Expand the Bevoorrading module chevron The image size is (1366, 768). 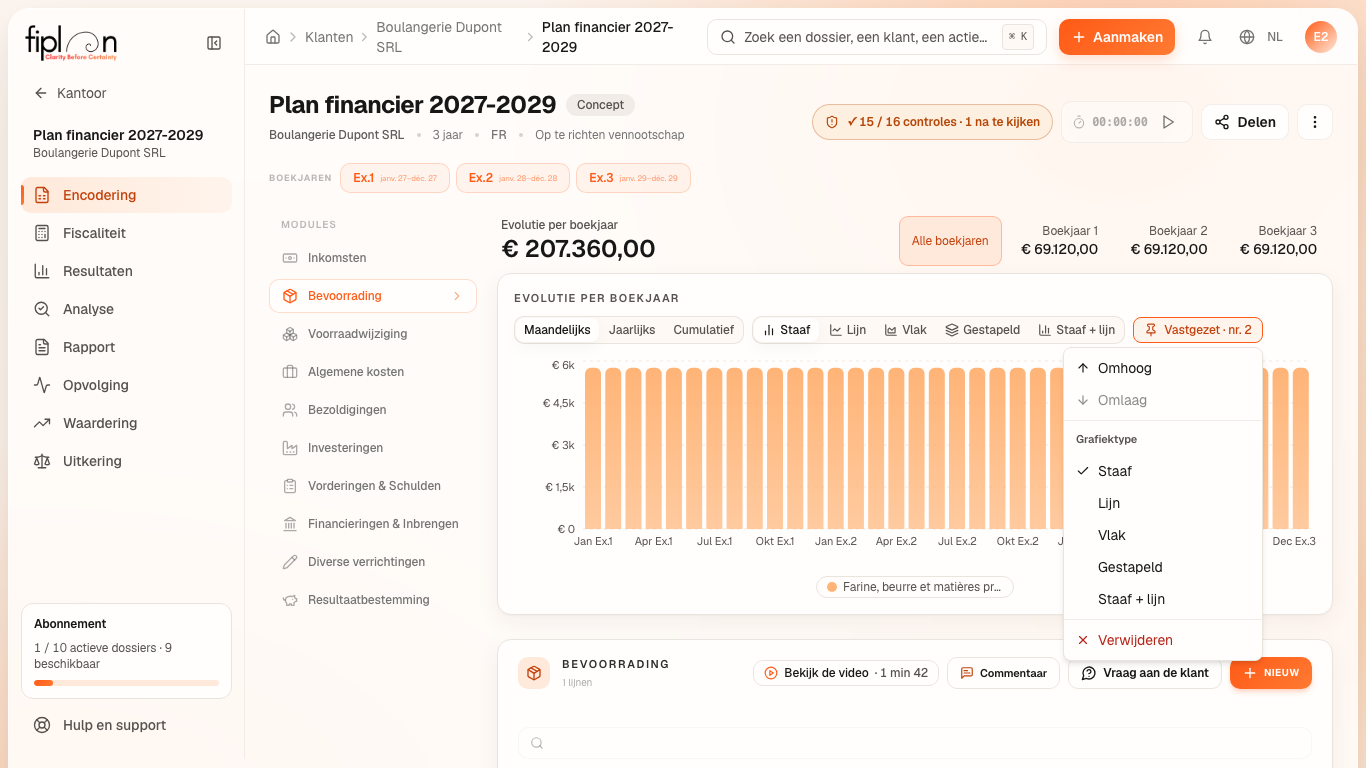pyautogui.click(x=457, y=296)
